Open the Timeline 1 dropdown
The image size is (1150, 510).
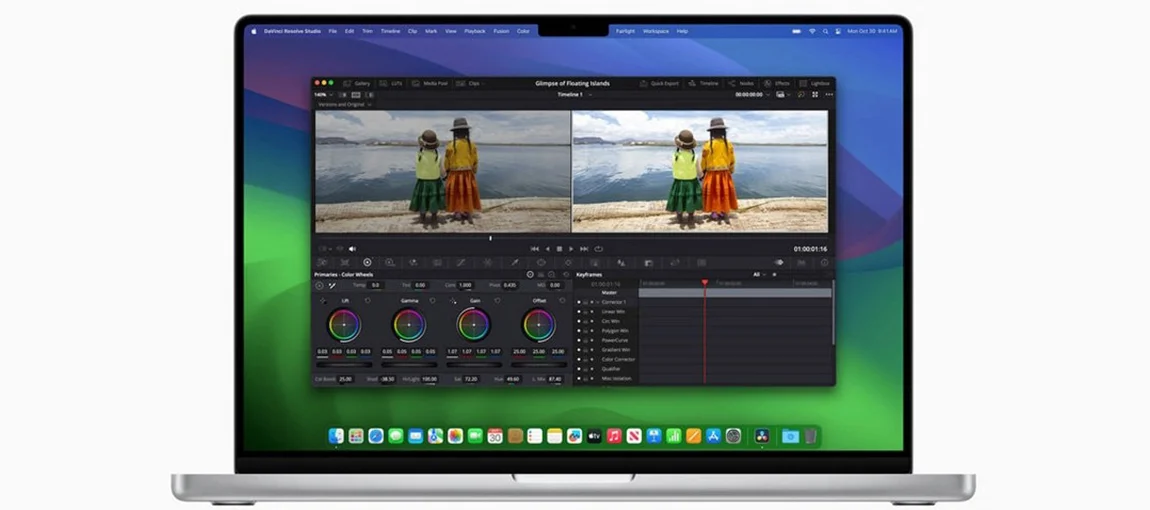tap(573, 94)
